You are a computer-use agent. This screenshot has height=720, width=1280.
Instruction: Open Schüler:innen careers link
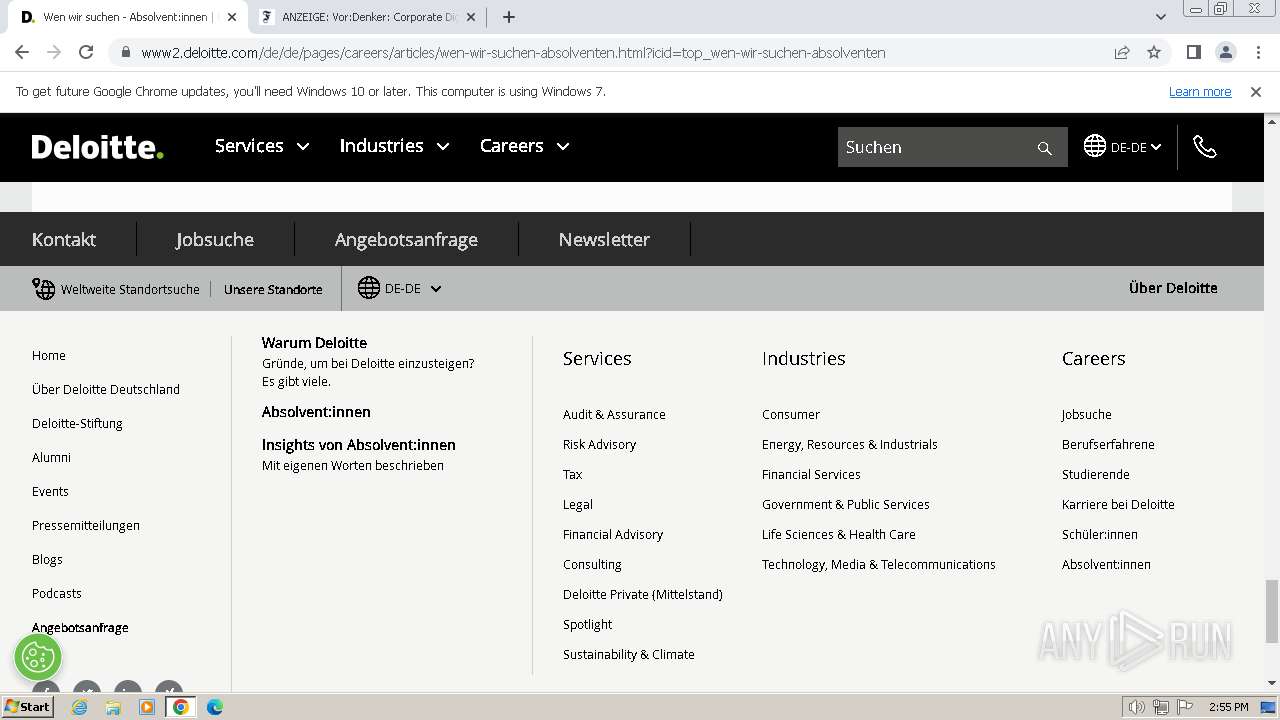[1100, 534]
